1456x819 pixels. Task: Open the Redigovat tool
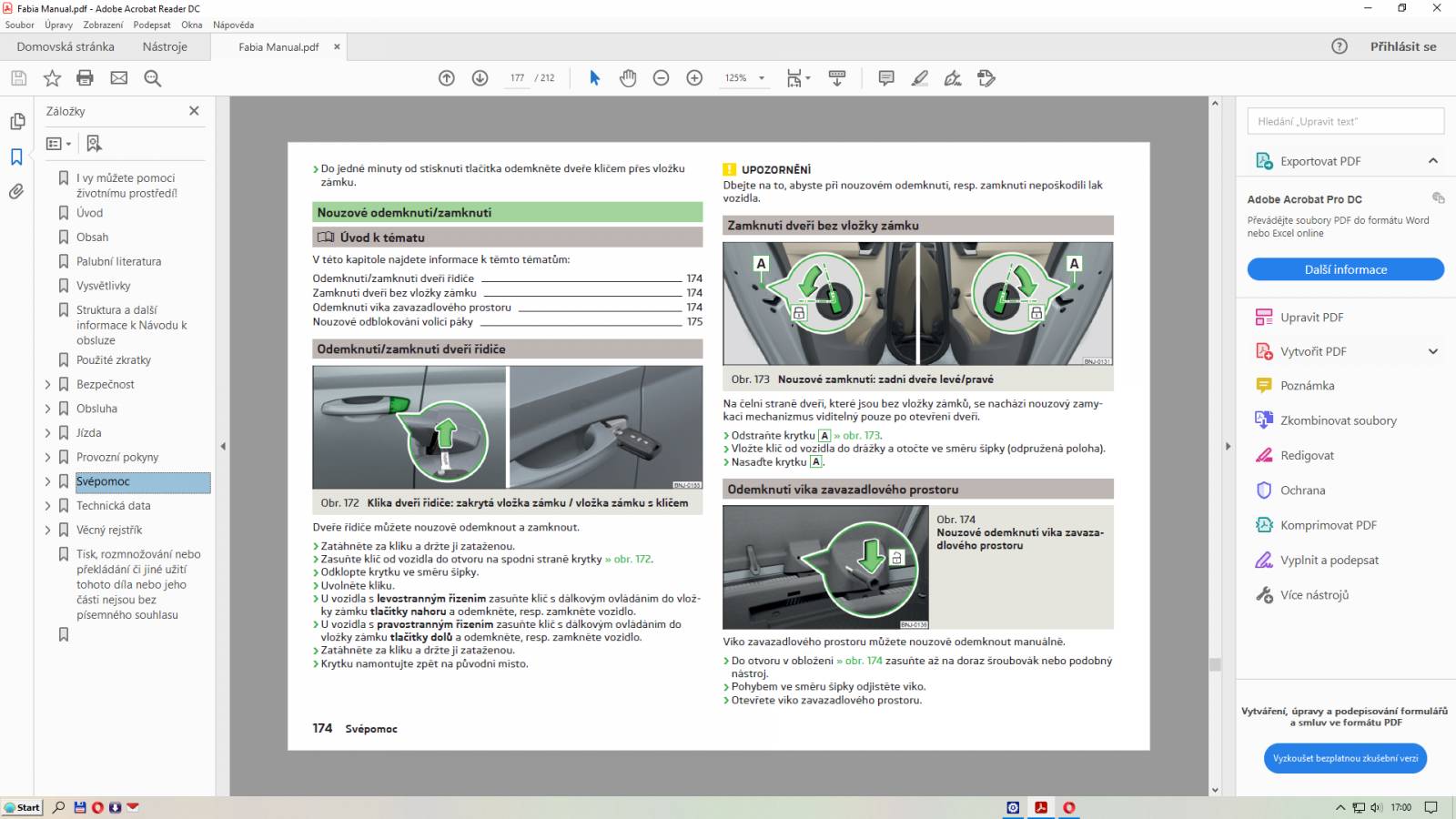click(1294, 456)
